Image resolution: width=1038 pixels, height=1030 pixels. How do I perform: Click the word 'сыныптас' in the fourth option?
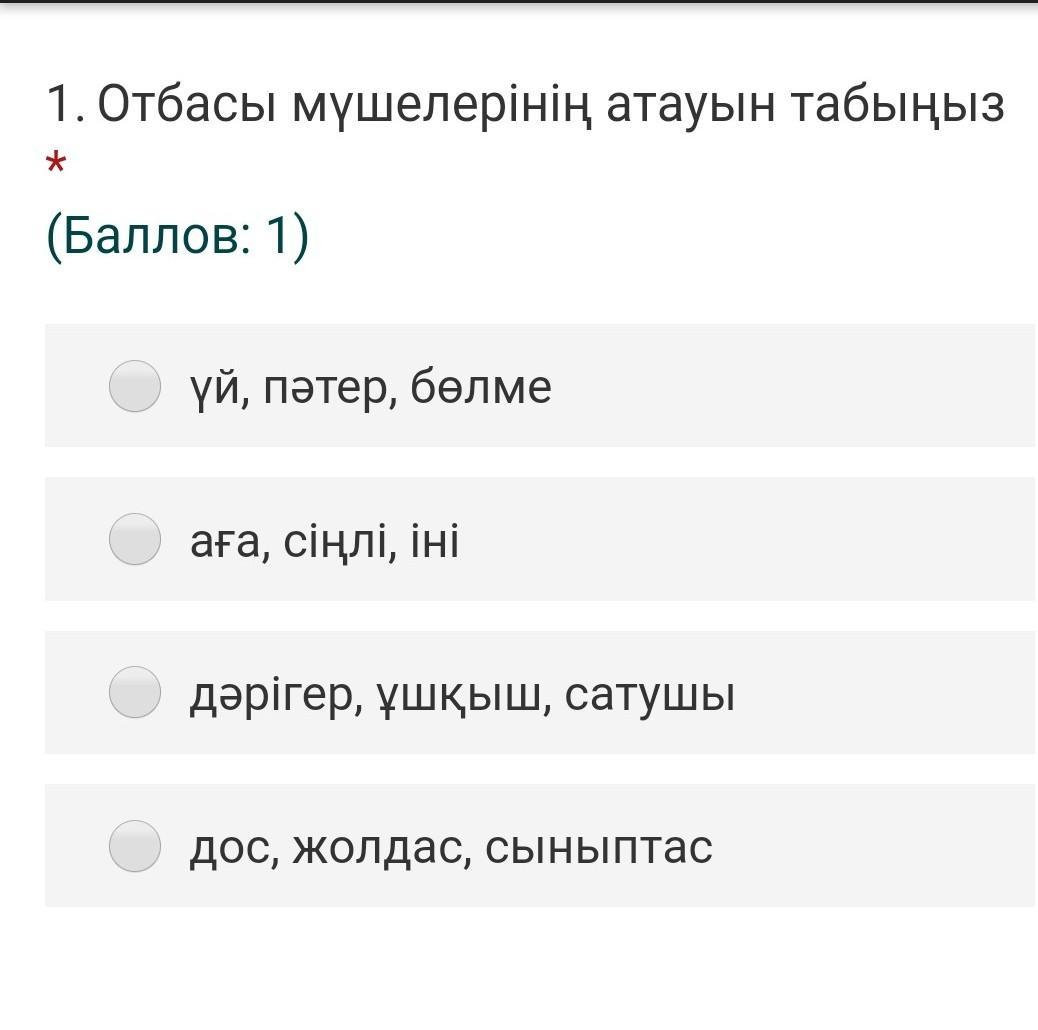tap(599, 848)
